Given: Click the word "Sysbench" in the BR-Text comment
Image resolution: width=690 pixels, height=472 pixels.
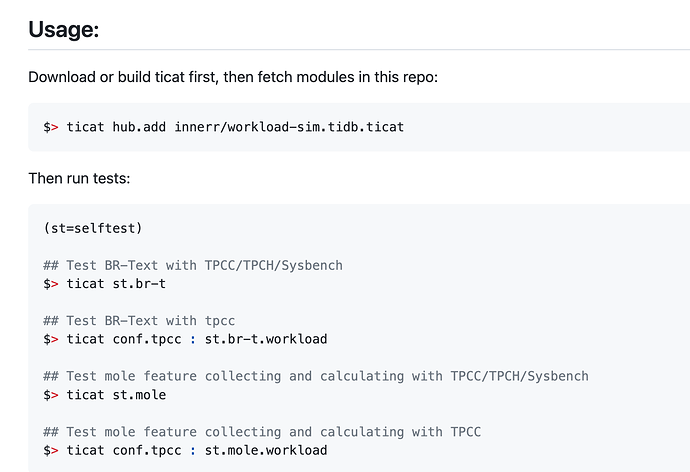Looking at the screenshot, I should [x=312, y=265].
